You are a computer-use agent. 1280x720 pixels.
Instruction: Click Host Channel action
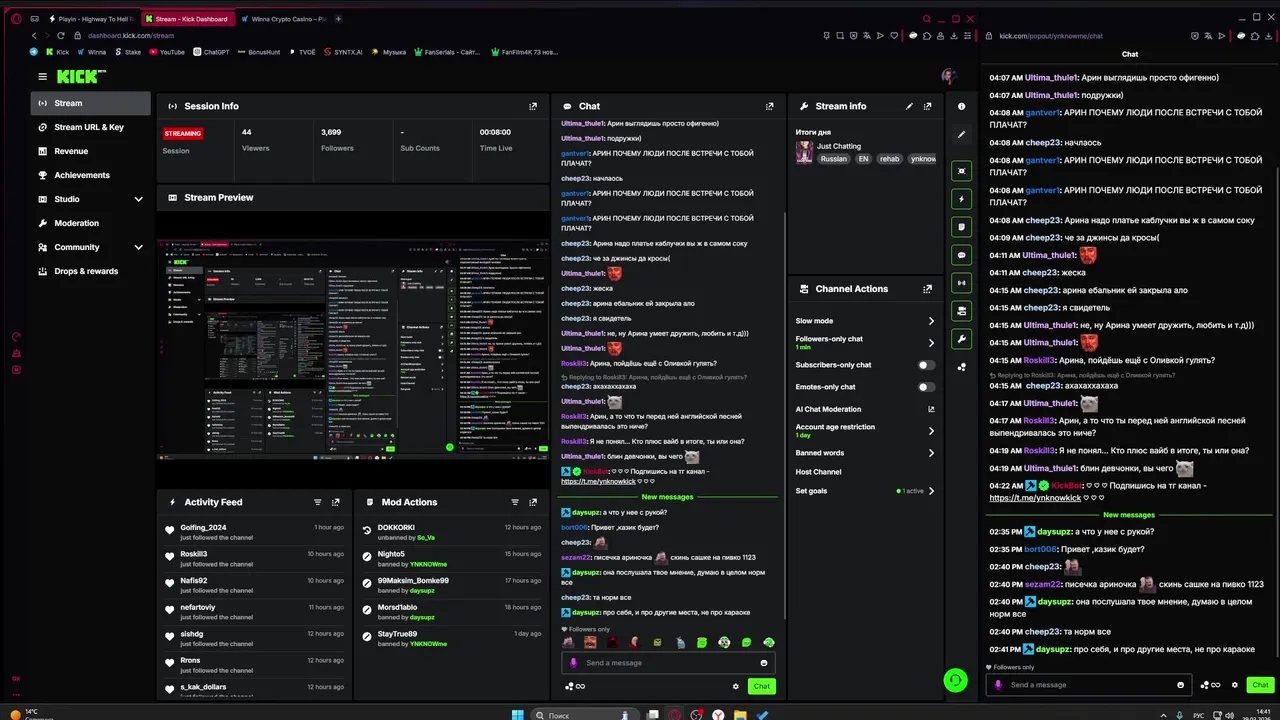818,472
